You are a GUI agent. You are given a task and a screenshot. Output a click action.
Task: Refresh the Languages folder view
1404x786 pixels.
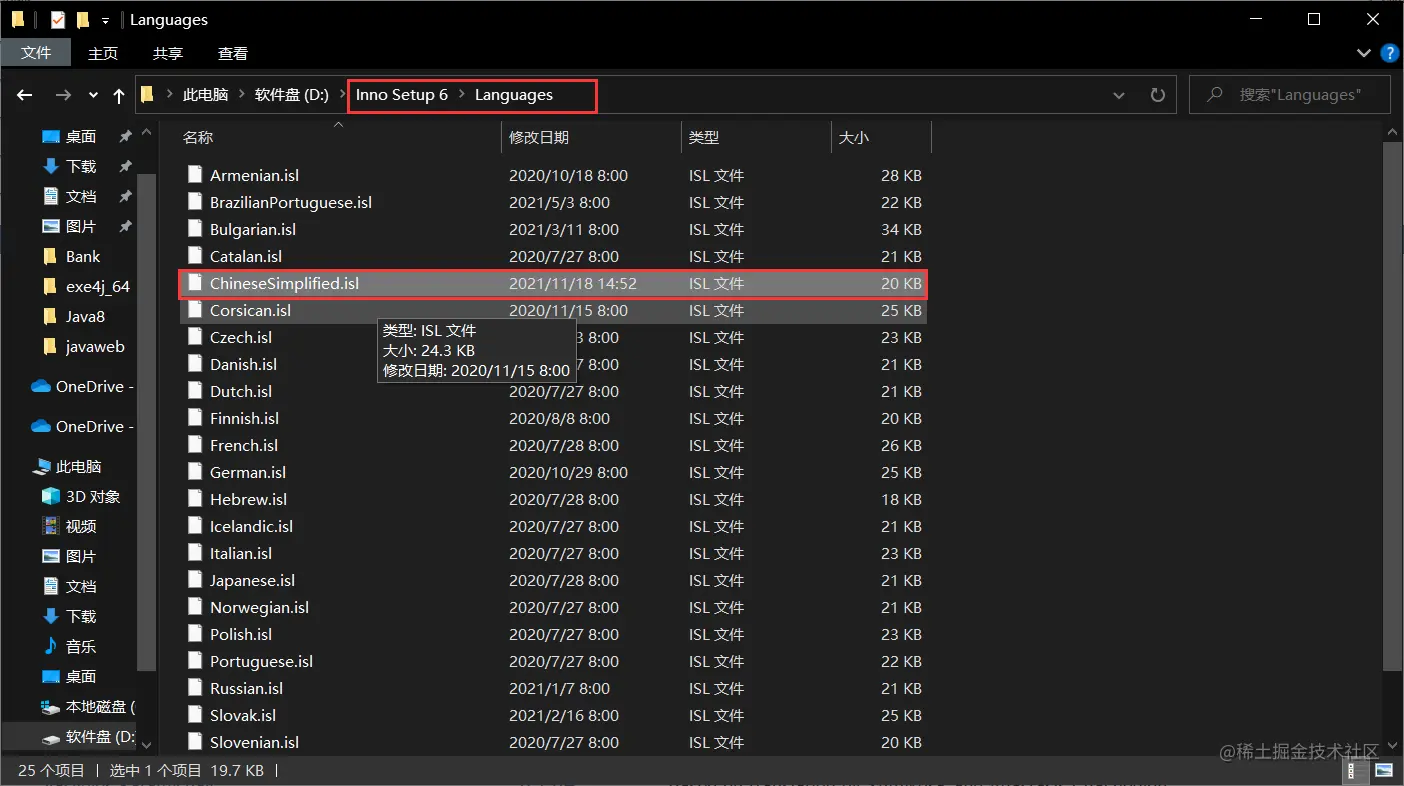1157,95
